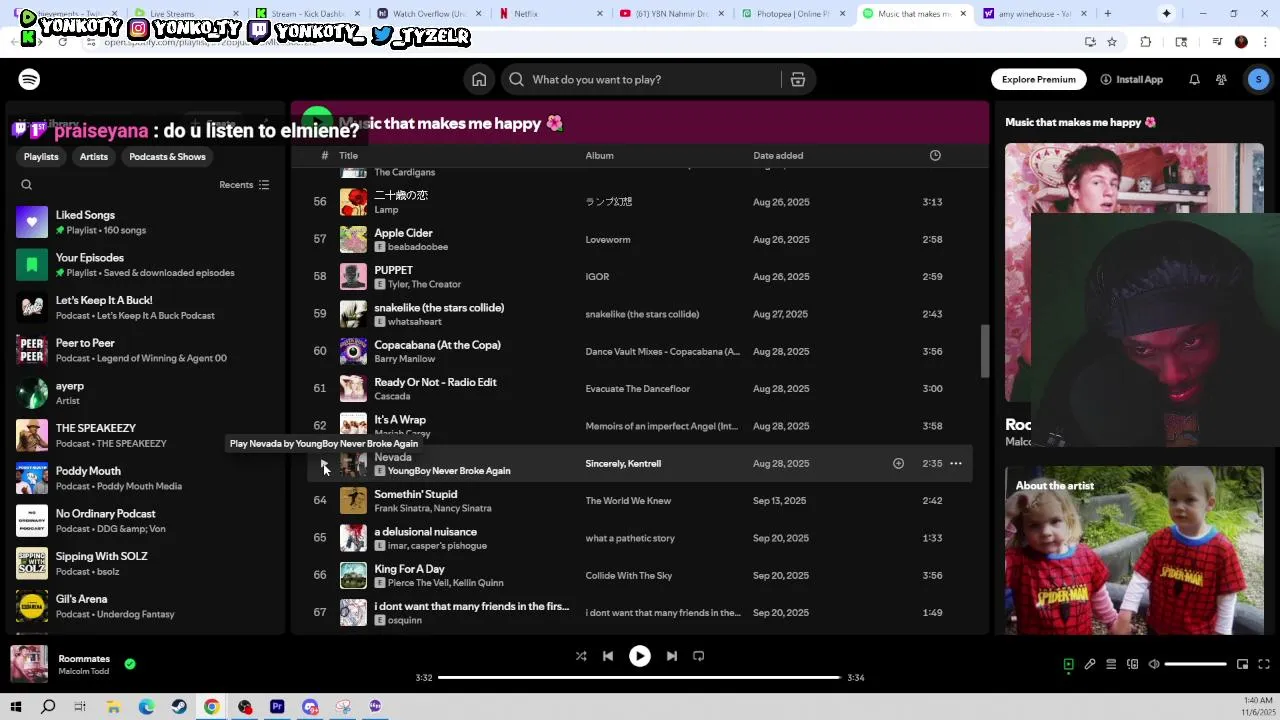Screen dimensions: 1280x720
Task: Open Roommates album art thumbnail
Action: 29,664
